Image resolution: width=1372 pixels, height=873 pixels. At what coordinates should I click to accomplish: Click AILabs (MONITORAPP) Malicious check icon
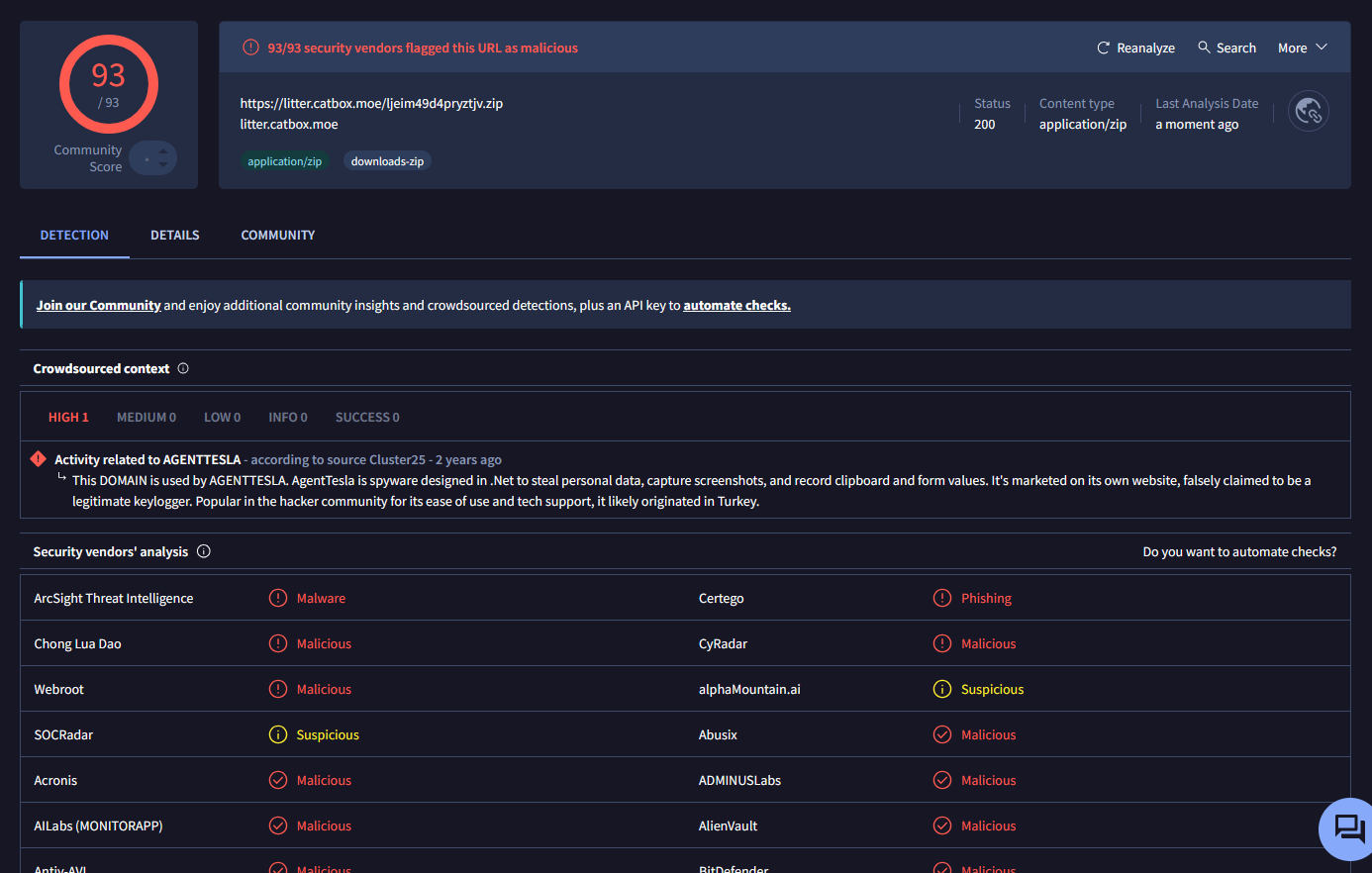click(x=278, y=825)
